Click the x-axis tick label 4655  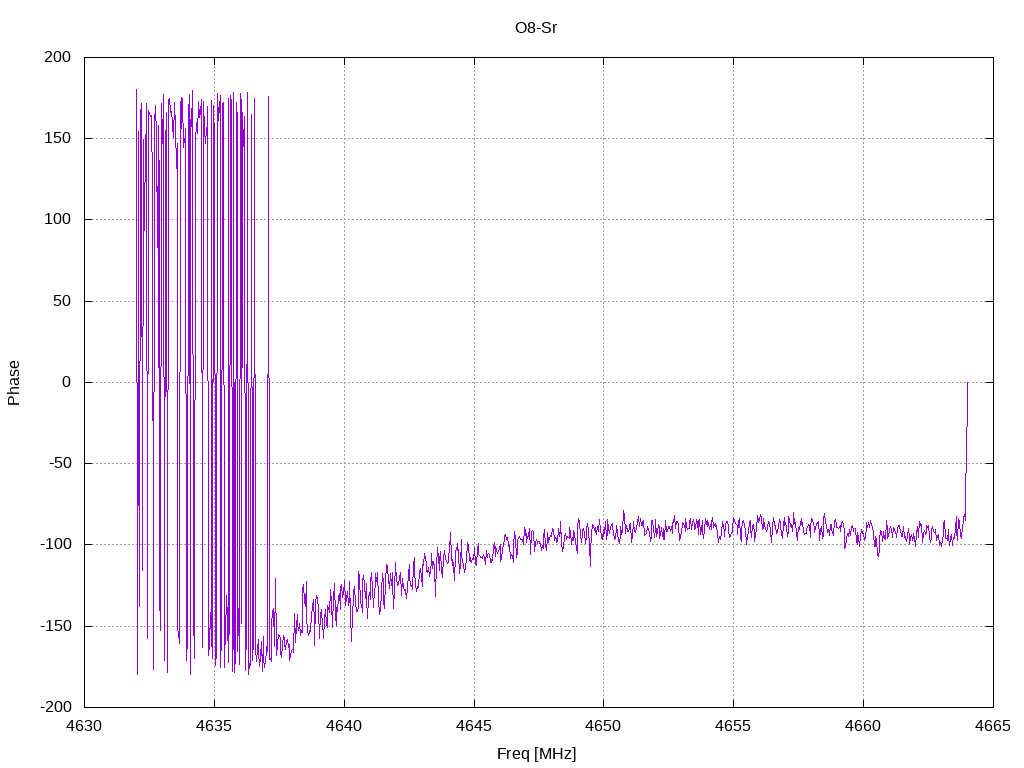[733, 726]
